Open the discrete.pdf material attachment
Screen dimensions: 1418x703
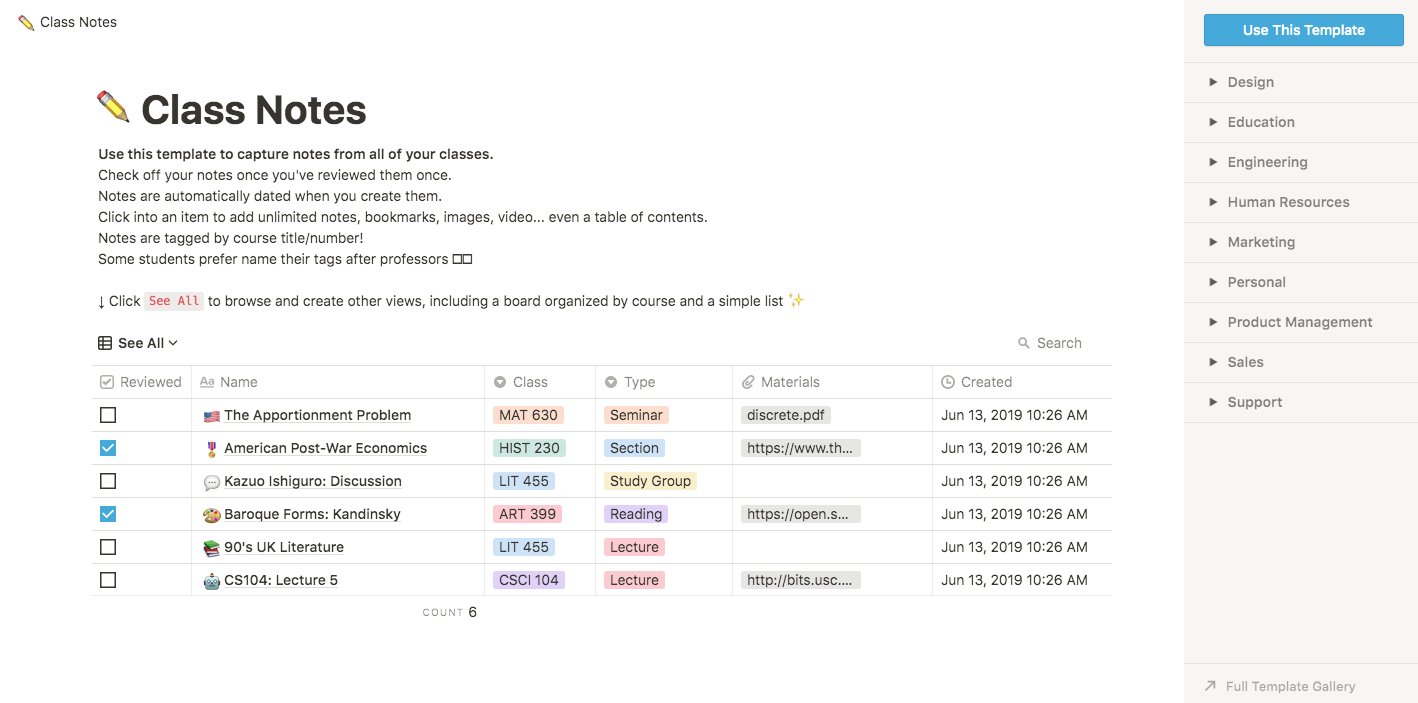click(x=786, y=415)
